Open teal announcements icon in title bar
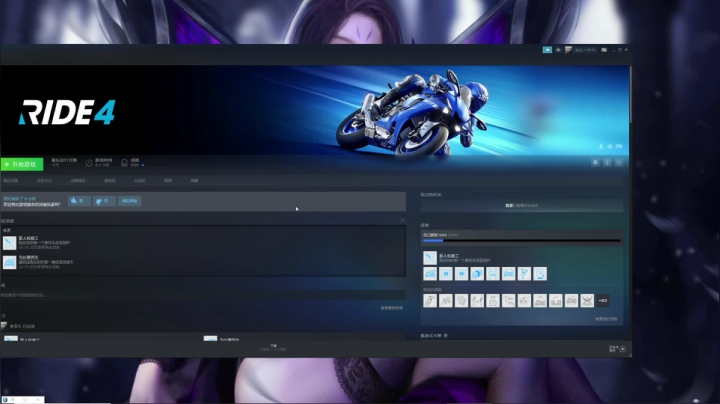720x404 pixels. coord(547,50)
